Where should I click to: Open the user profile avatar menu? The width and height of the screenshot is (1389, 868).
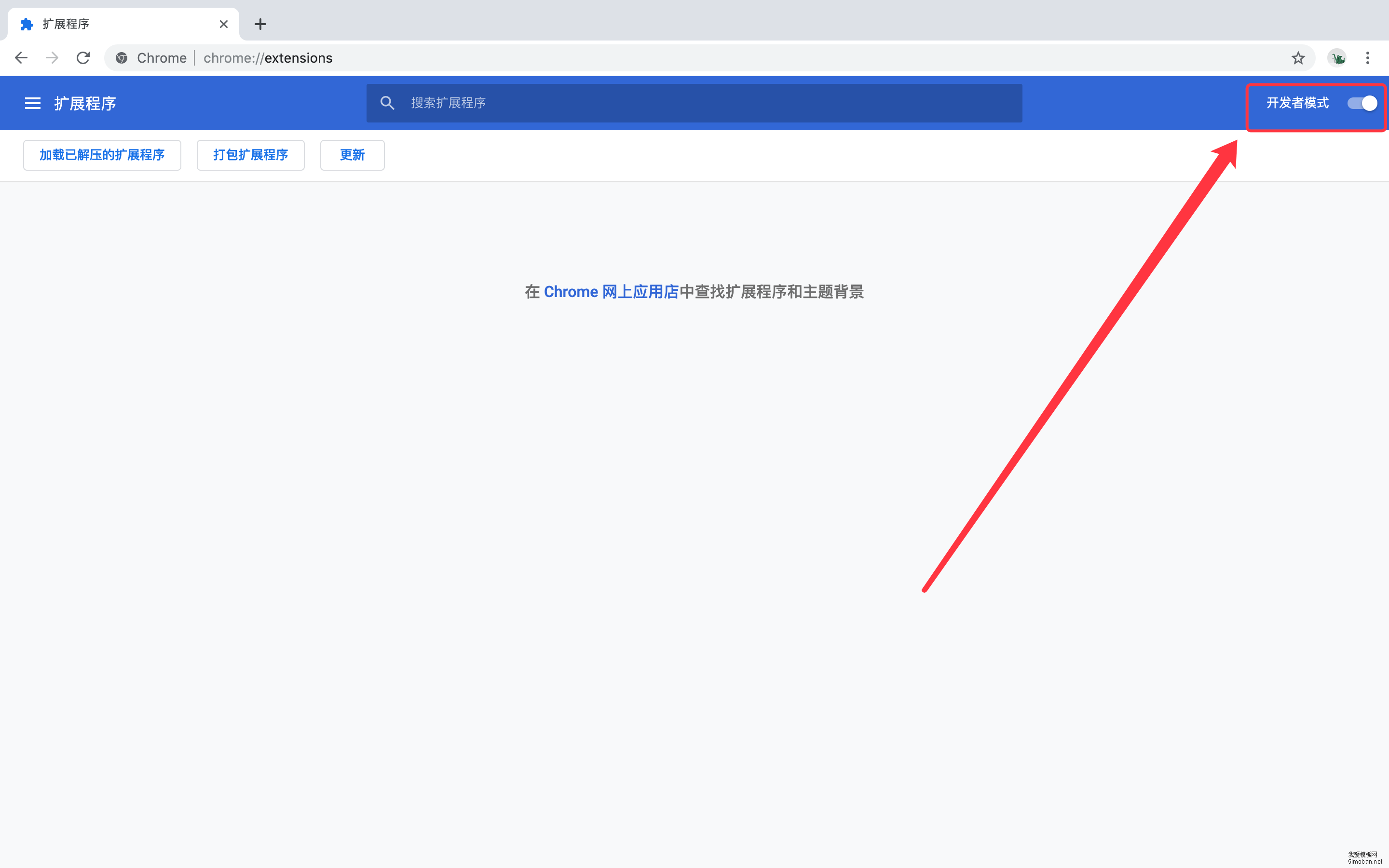pyautogui.click(x=1337, y=58)
